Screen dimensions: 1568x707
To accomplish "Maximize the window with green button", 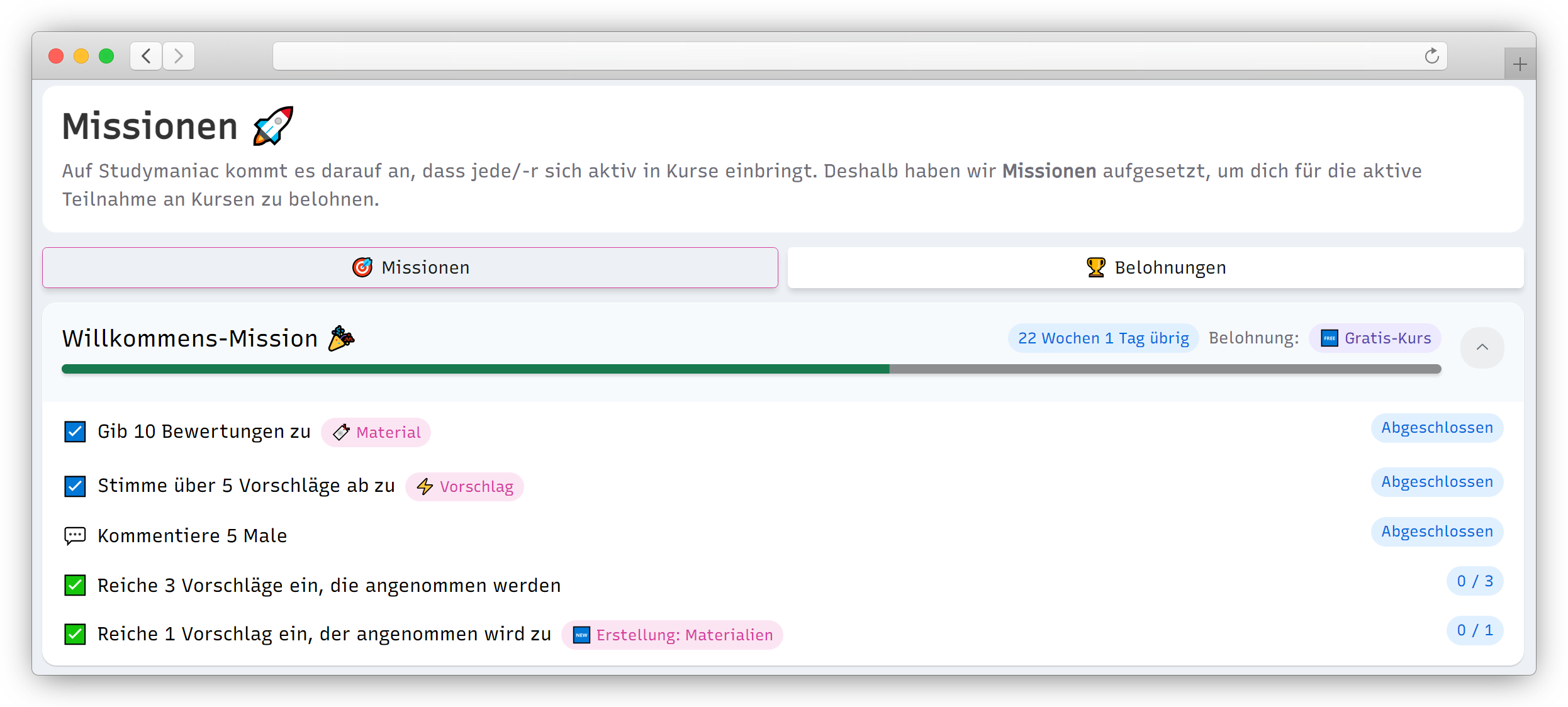I will point(106,56).
